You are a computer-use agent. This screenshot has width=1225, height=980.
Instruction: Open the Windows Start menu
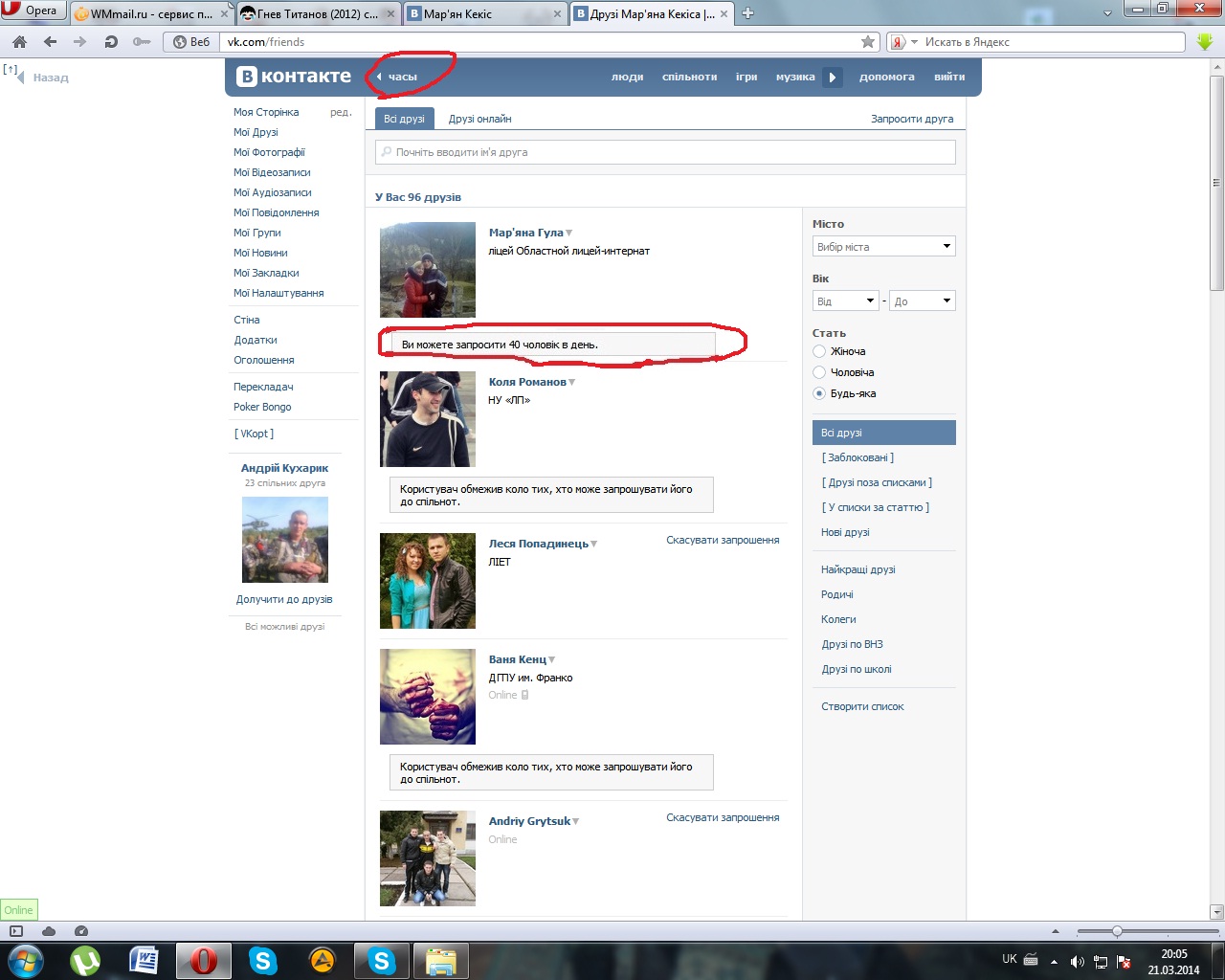[26, 960]
